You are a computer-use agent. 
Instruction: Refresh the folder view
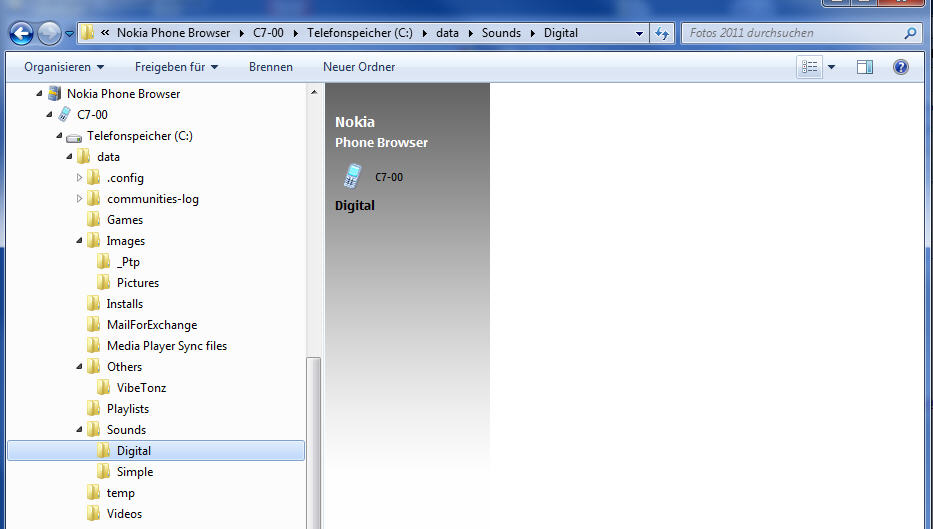(661, 33)
